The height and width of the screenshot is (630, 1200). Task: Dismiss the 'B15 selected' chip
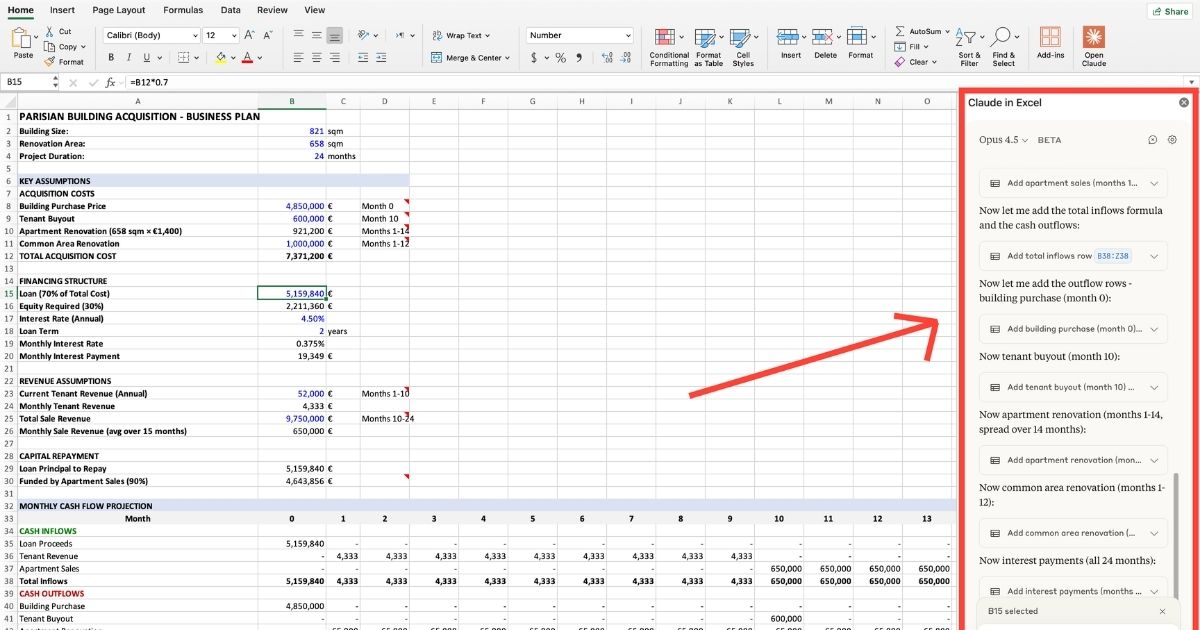point(1162,611)
